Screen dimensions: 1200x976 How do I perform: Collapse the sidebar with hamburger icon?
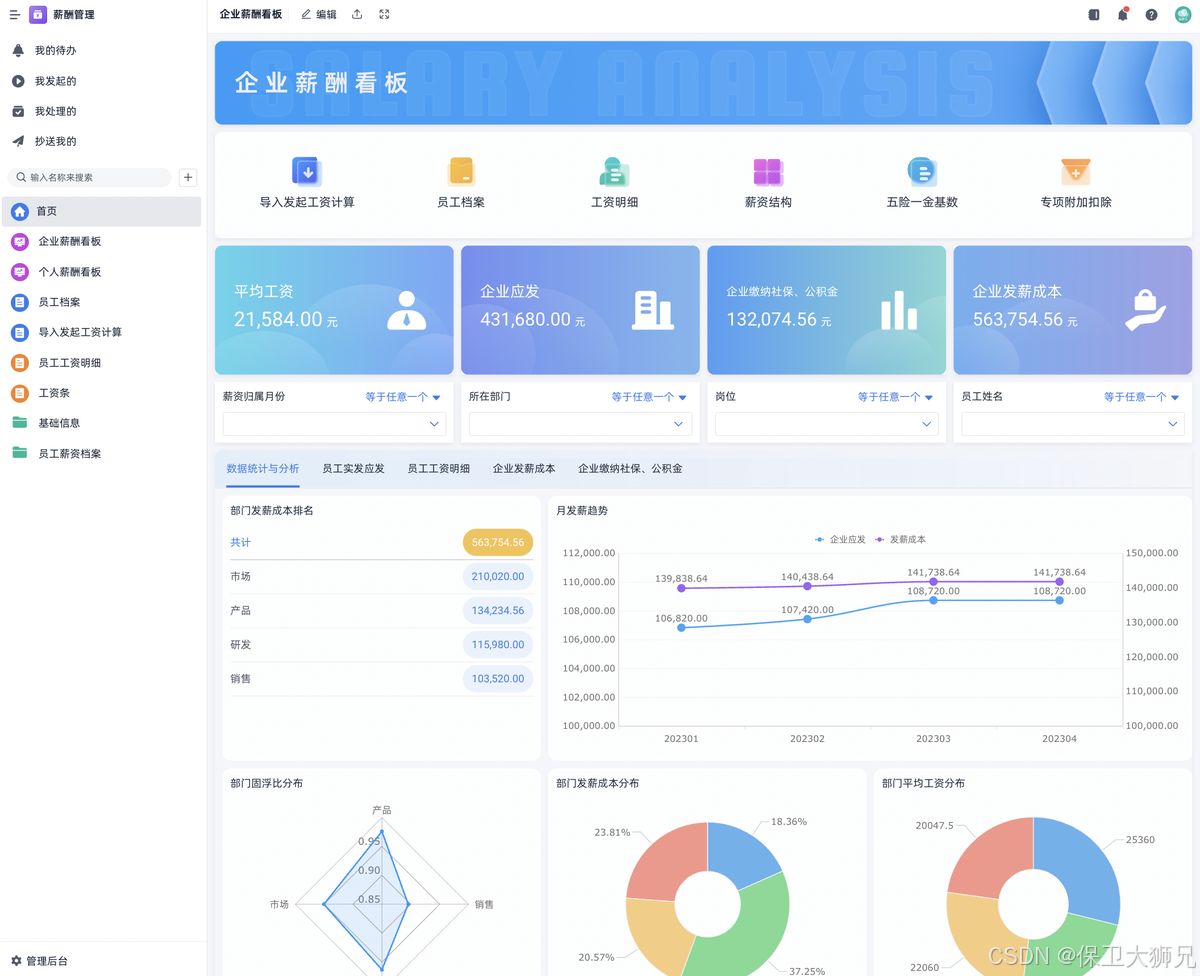[15, 15]
